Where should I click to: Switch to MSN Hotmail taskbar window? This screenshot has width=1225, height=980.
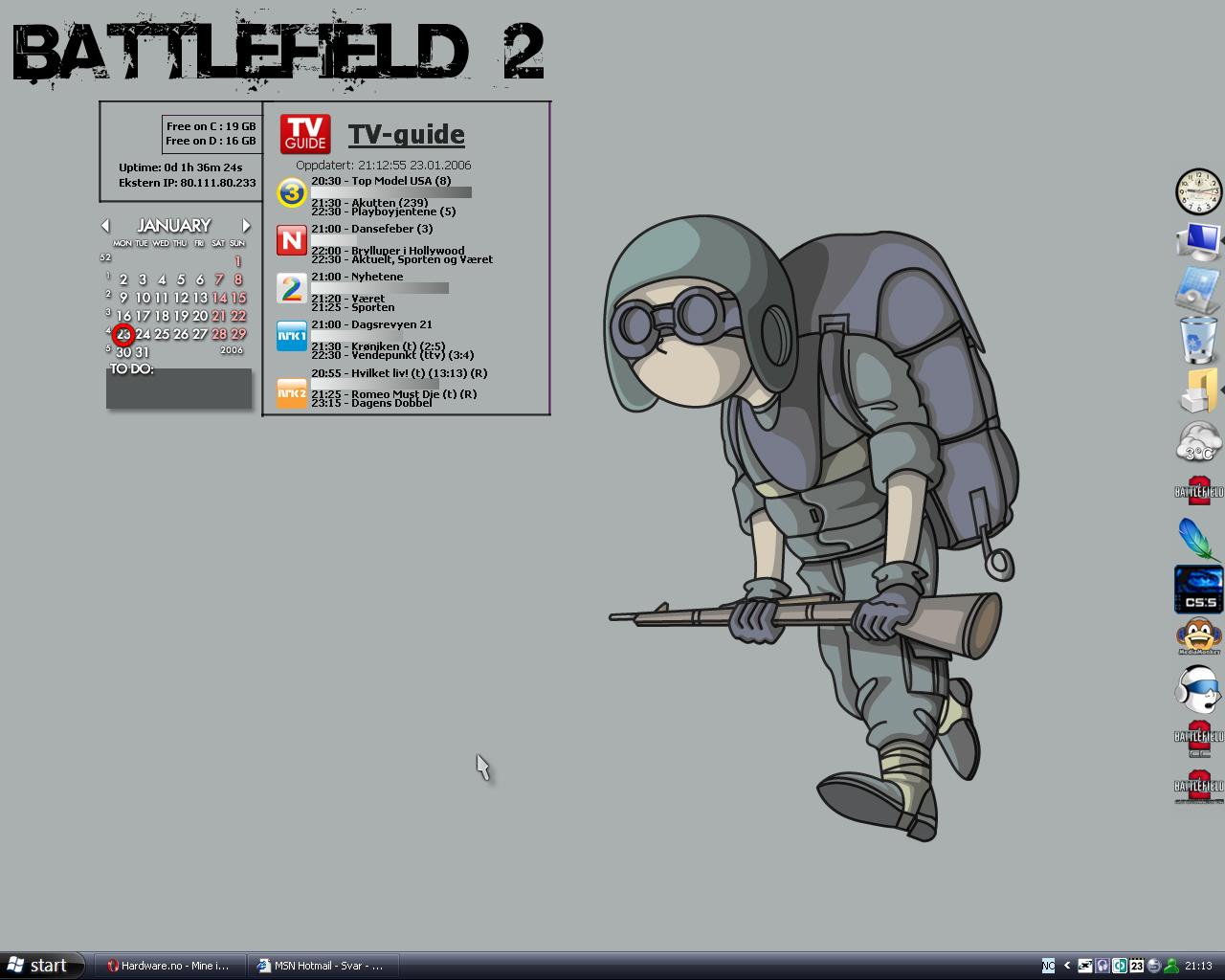point(323,966)
